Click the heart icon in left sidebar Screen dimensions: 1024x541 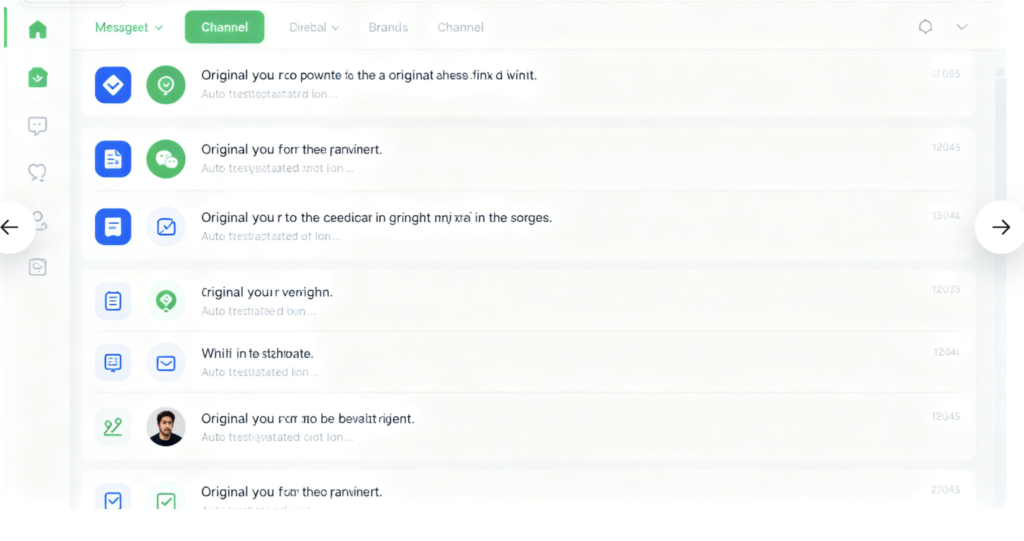coord(38,173)
